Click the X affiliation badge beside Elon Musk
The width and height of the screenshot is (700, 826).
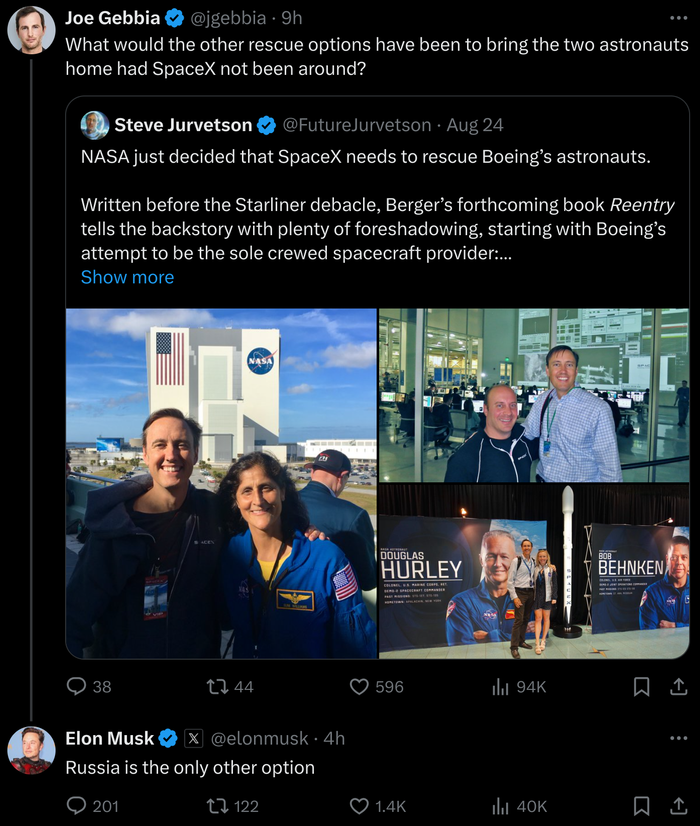pyautogui.click(x=194, y=738)
